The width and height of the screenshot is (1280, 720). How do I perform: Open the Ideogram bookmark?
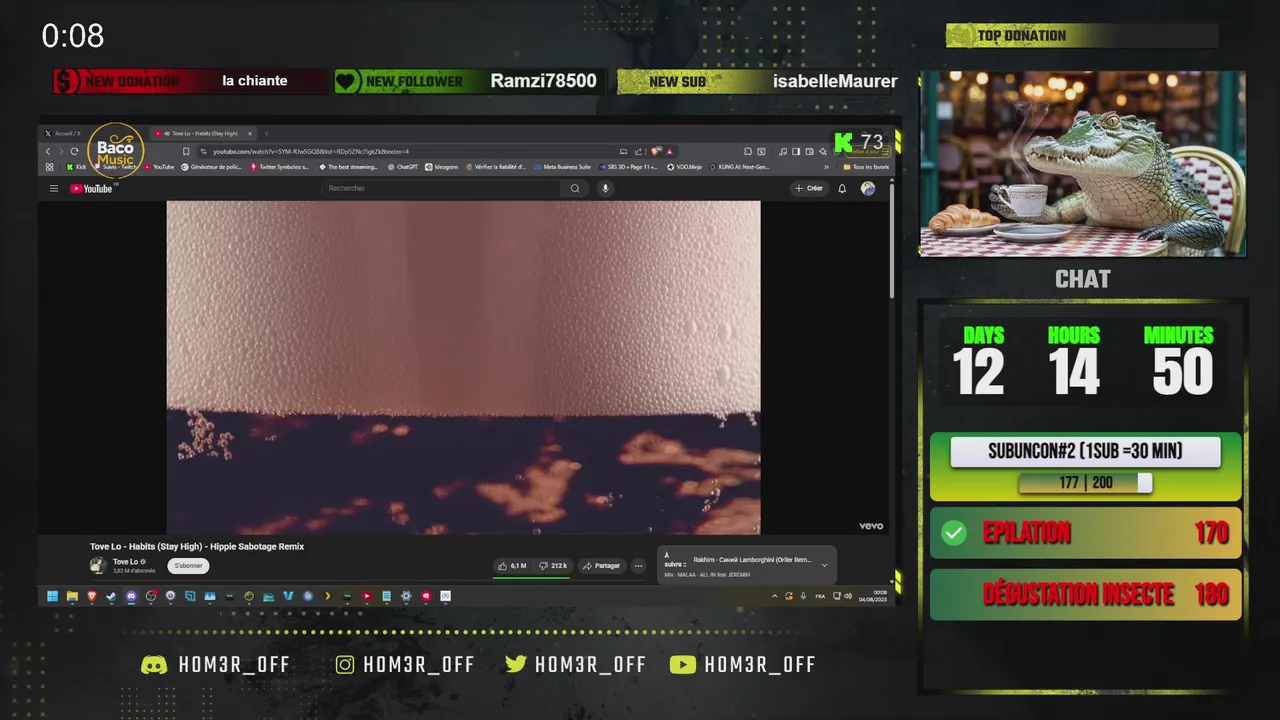point(441,167)
